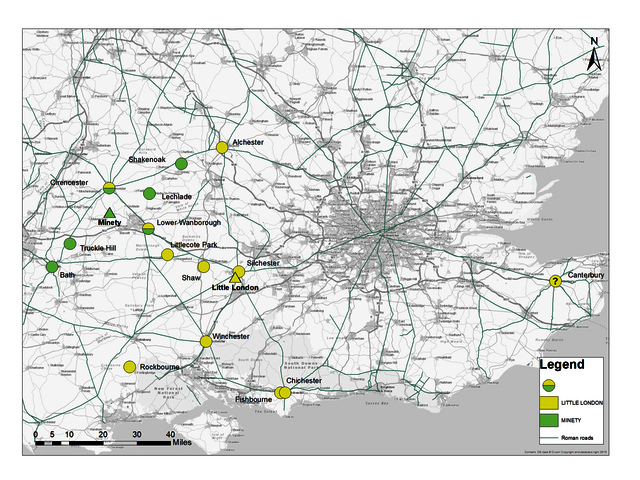This screenshot has width=640, height=480.
Task: Select the Lower Wanborough split-color marker
Action: pyautogui.click(x=148, y=228)
